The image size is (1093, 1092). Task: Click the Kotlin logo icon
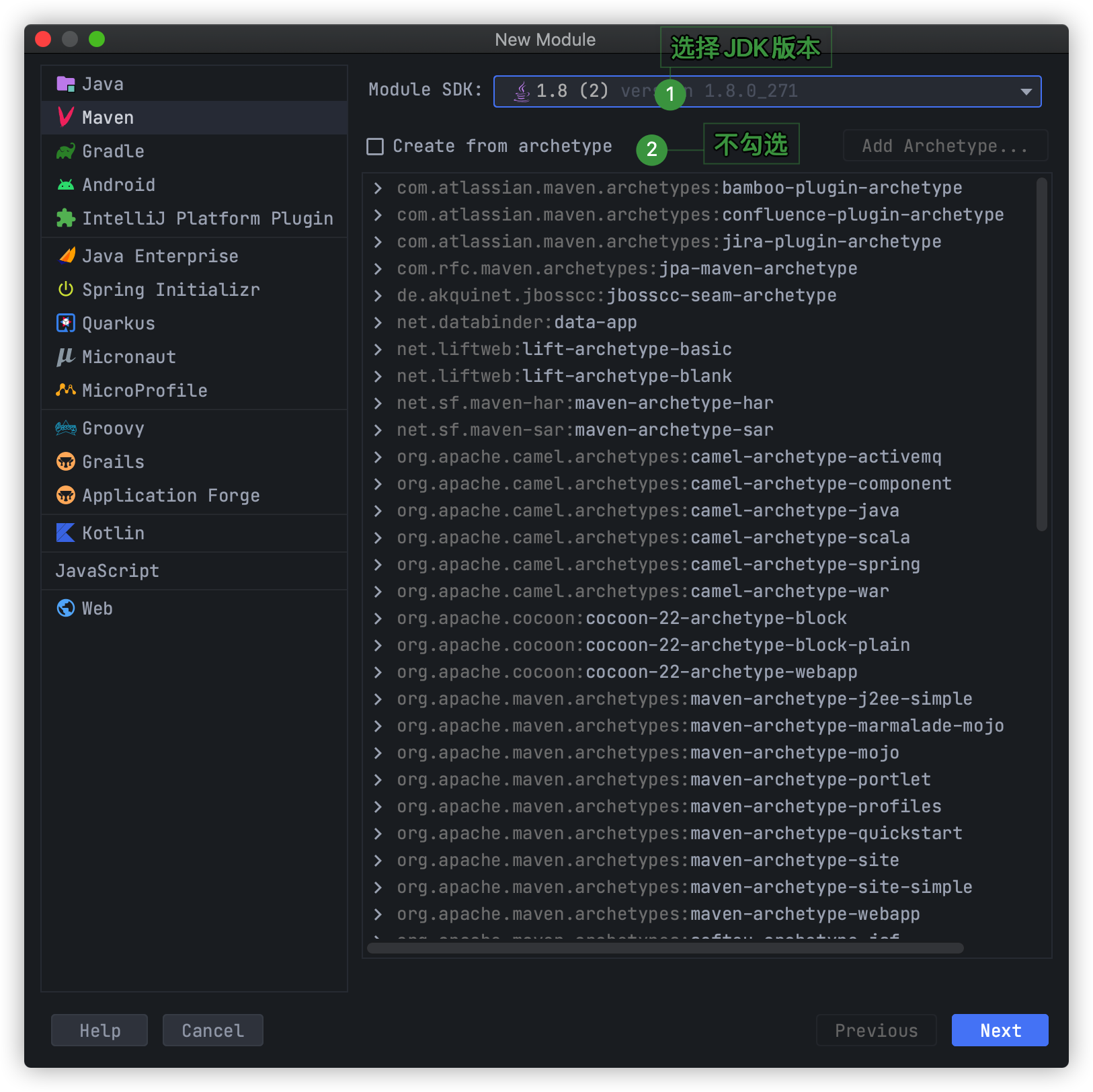click(66, 533)
